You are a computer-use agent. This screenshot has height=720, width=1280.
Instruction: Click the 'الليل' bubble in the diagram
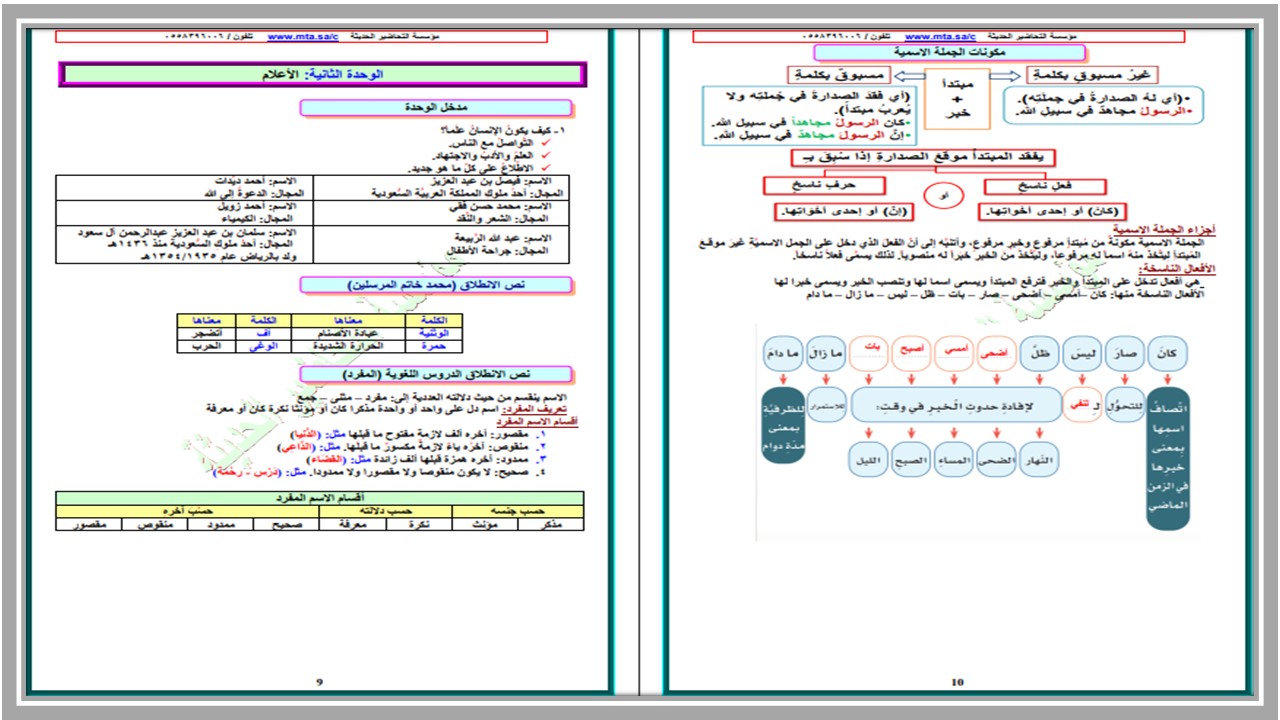[x=869, y=460]
